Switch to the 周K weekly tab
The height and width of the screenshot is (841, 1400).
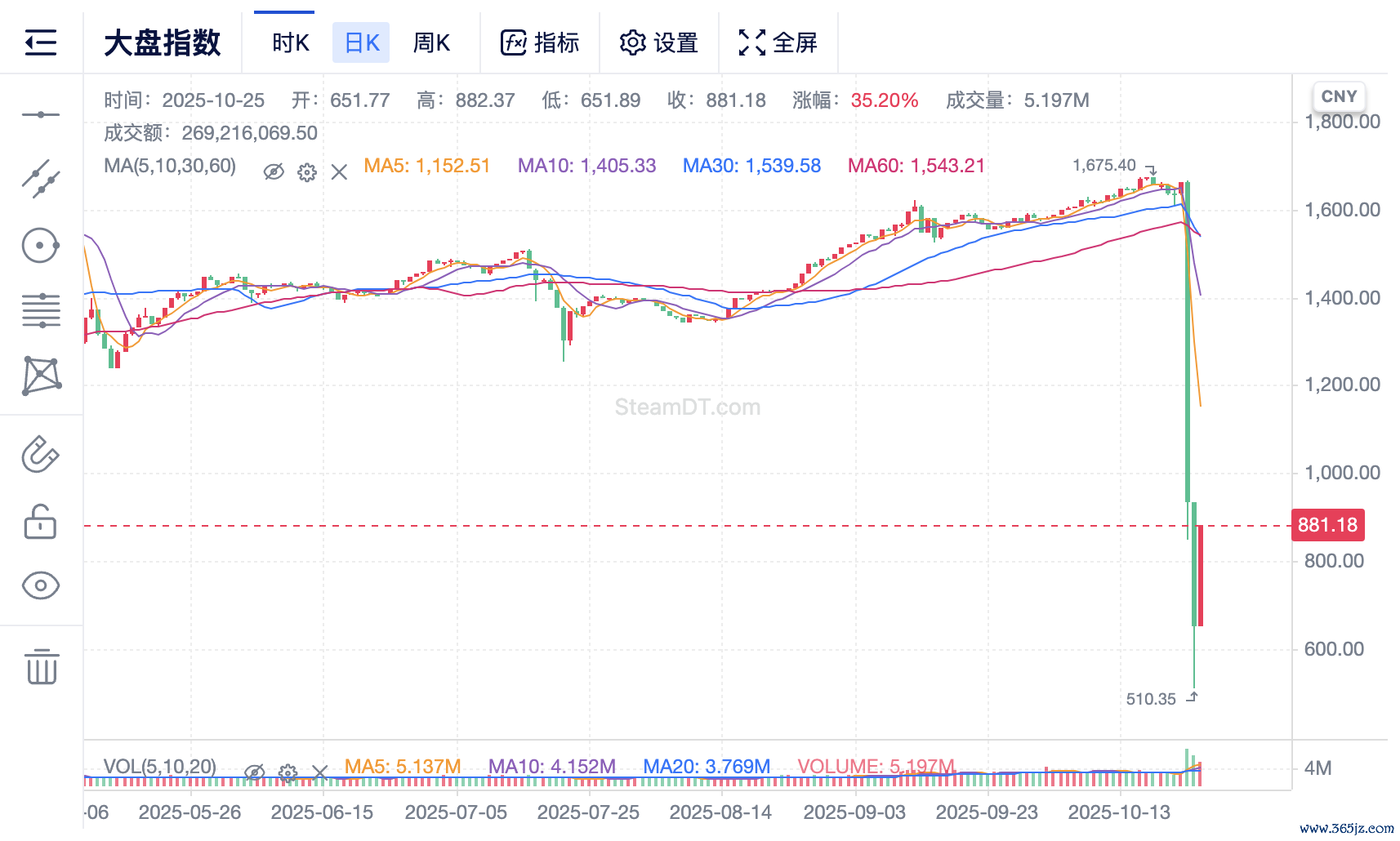[x=431, y=42]
